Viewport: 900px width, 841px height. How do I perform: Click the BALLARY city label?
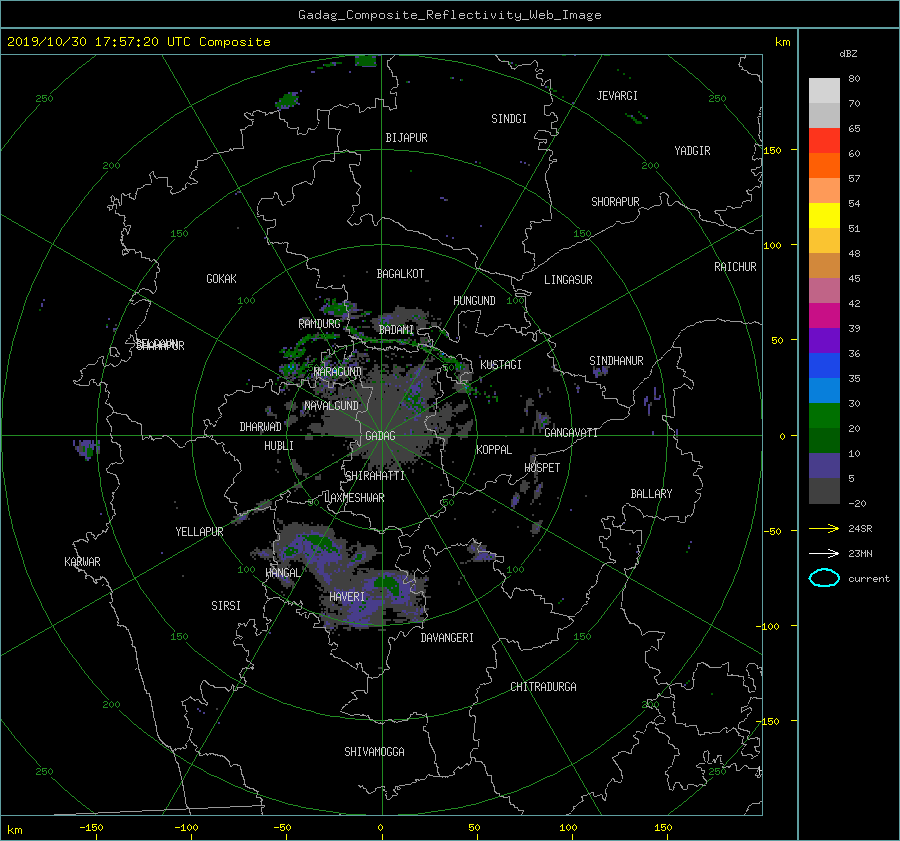(651, 494)
